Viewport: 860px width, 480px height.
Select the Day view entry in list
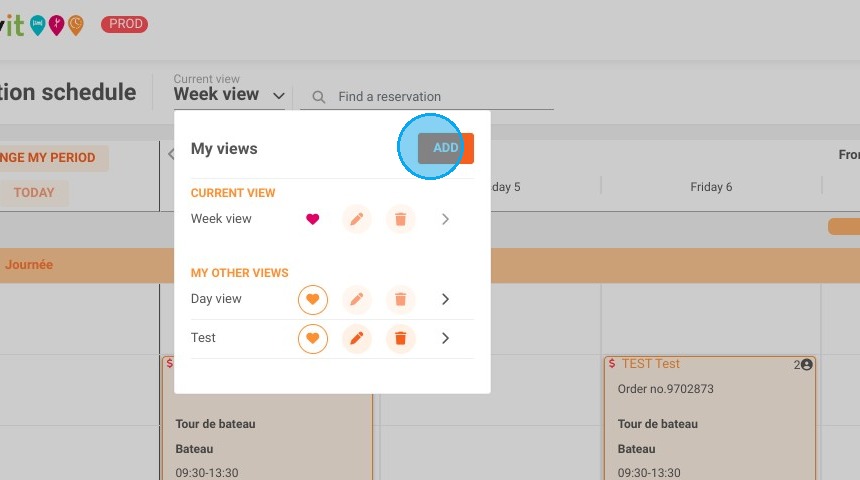216,299
